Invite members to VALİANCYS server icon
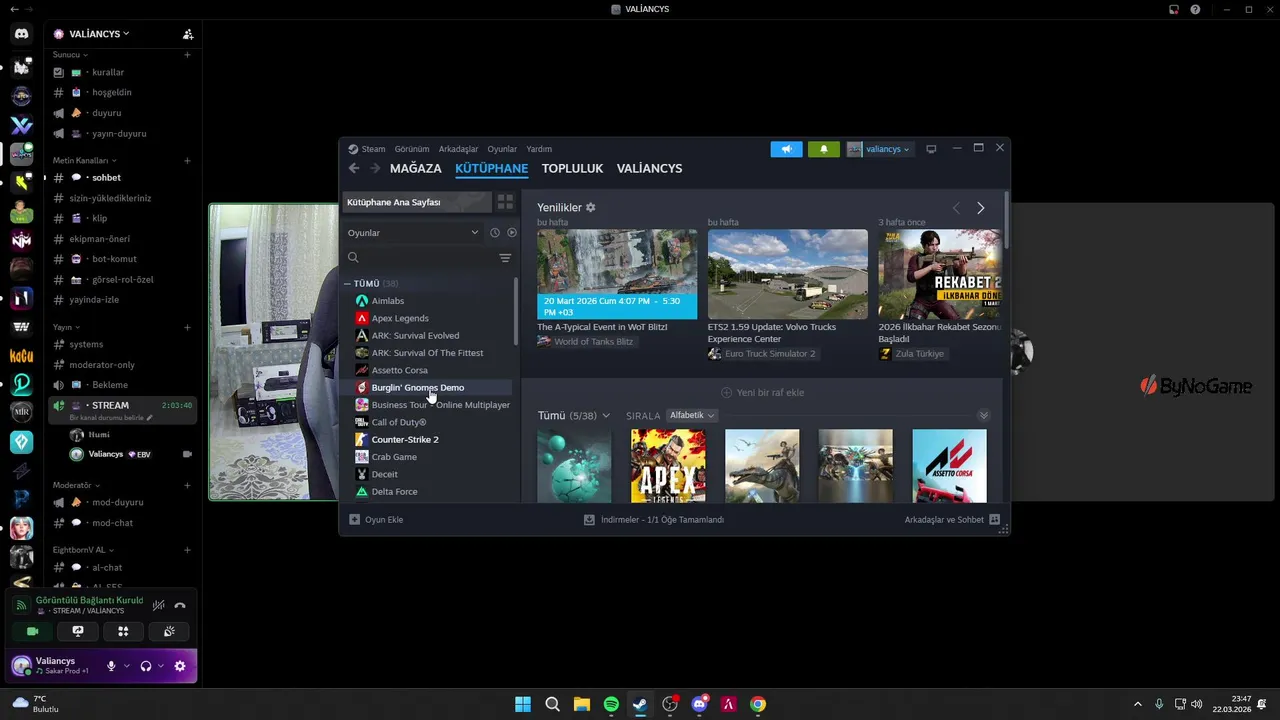Viewport: 1280px width, 720px height. pyautogui.click(x=188, y=34)
